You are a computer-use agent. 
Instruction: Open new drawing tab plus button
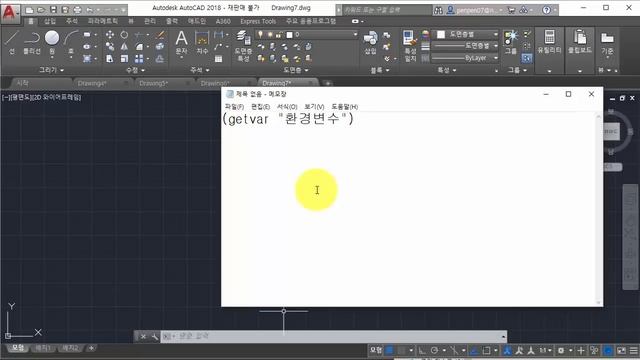[x=327, y=83]
